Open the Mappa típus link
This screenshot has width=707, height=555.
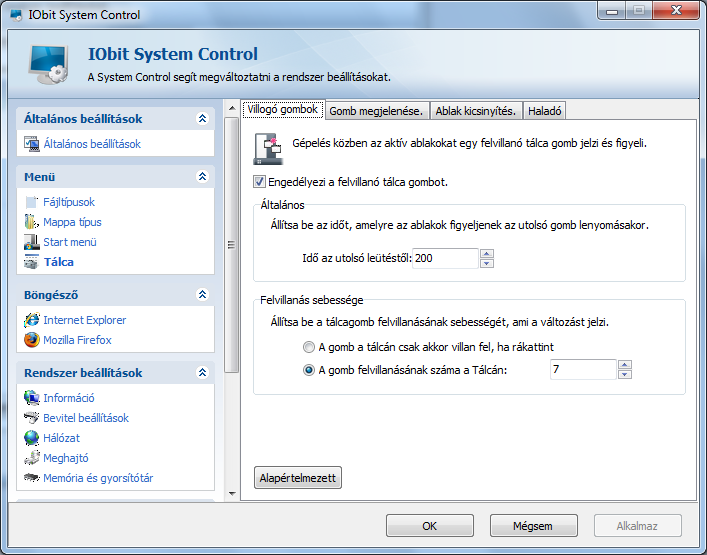(73, 222)
